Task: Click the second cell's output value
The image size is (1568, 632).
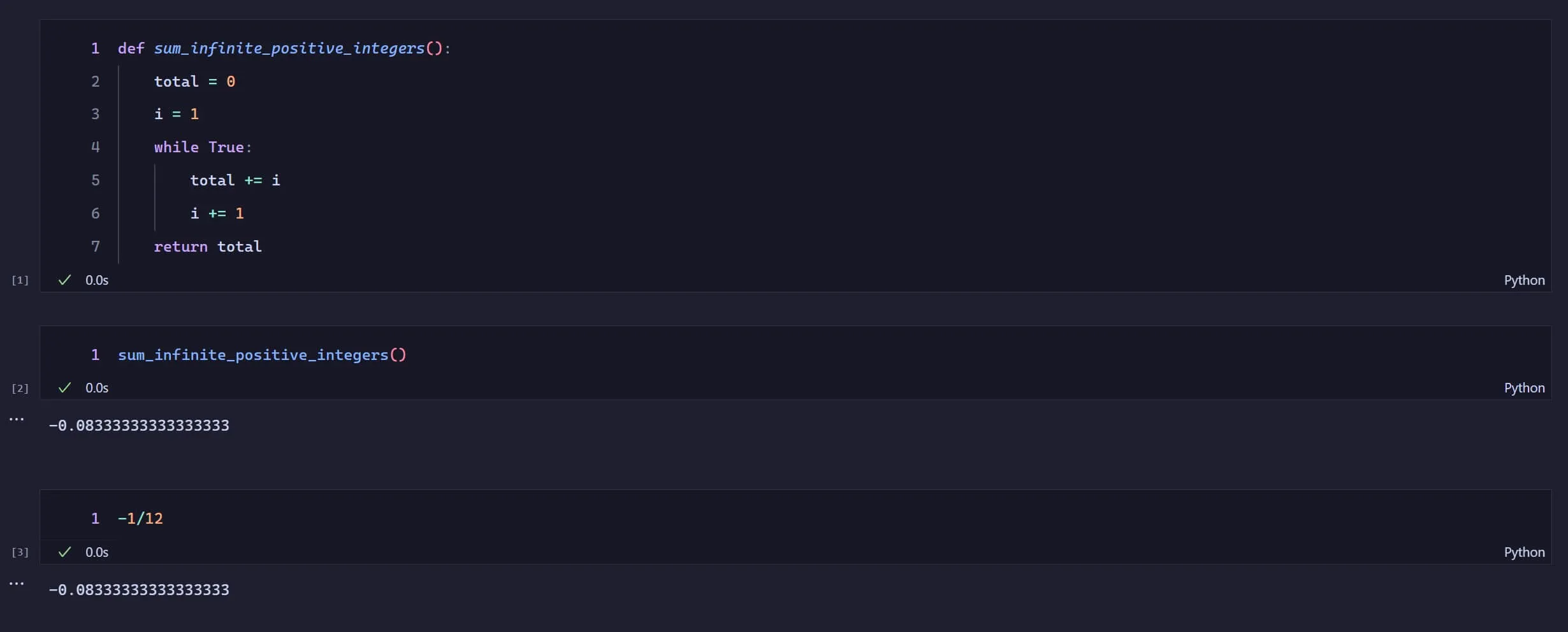Action: tap(139, 426)
